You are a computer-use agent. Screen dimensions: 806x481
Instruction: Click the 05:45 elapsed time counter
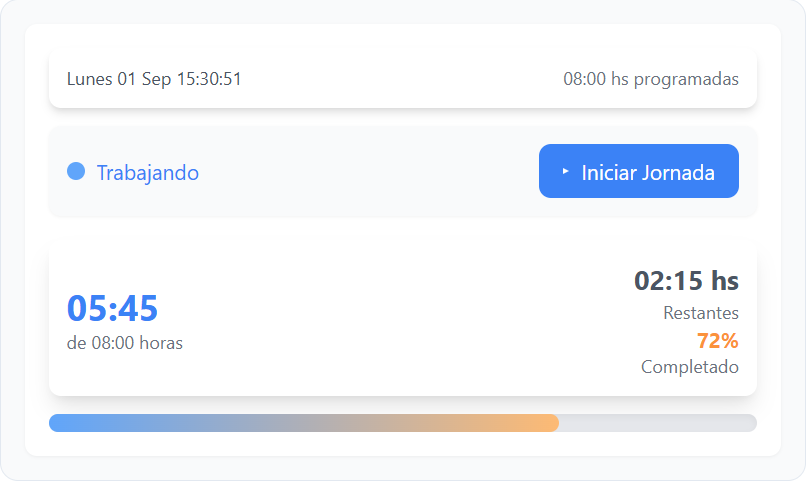(112, 308)
